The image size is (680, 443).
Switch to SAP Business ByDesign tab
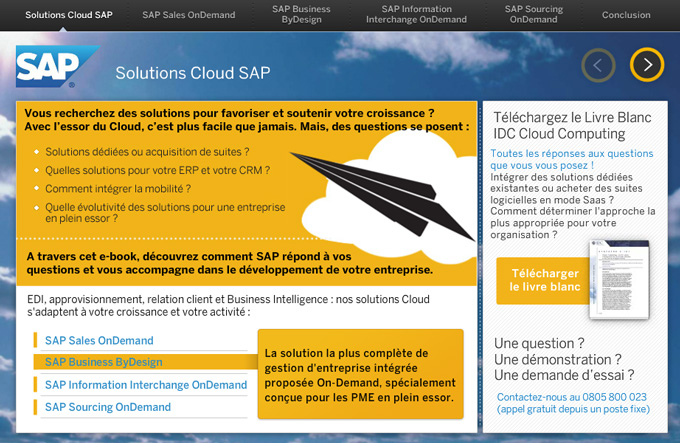tap(301, 14)
